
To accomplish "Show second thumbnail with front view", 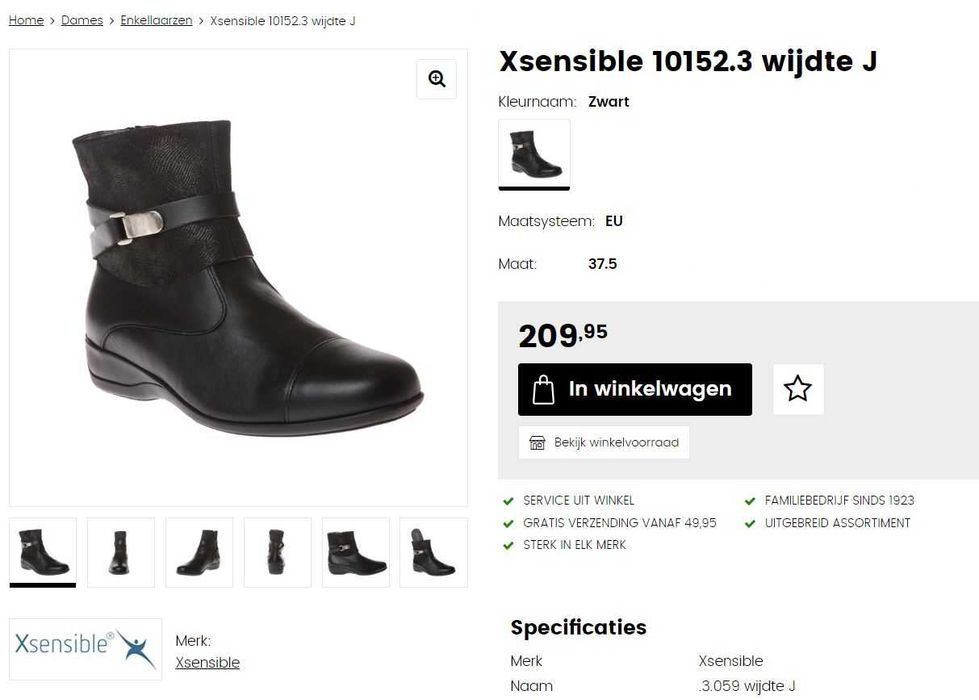I will [x=121, y=552].
